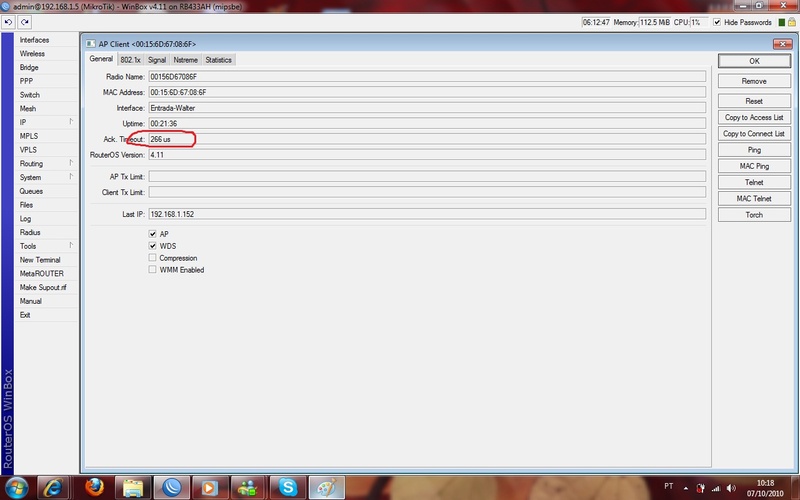
Task: Click the MAC Ping button
Action: coord(754,166)
